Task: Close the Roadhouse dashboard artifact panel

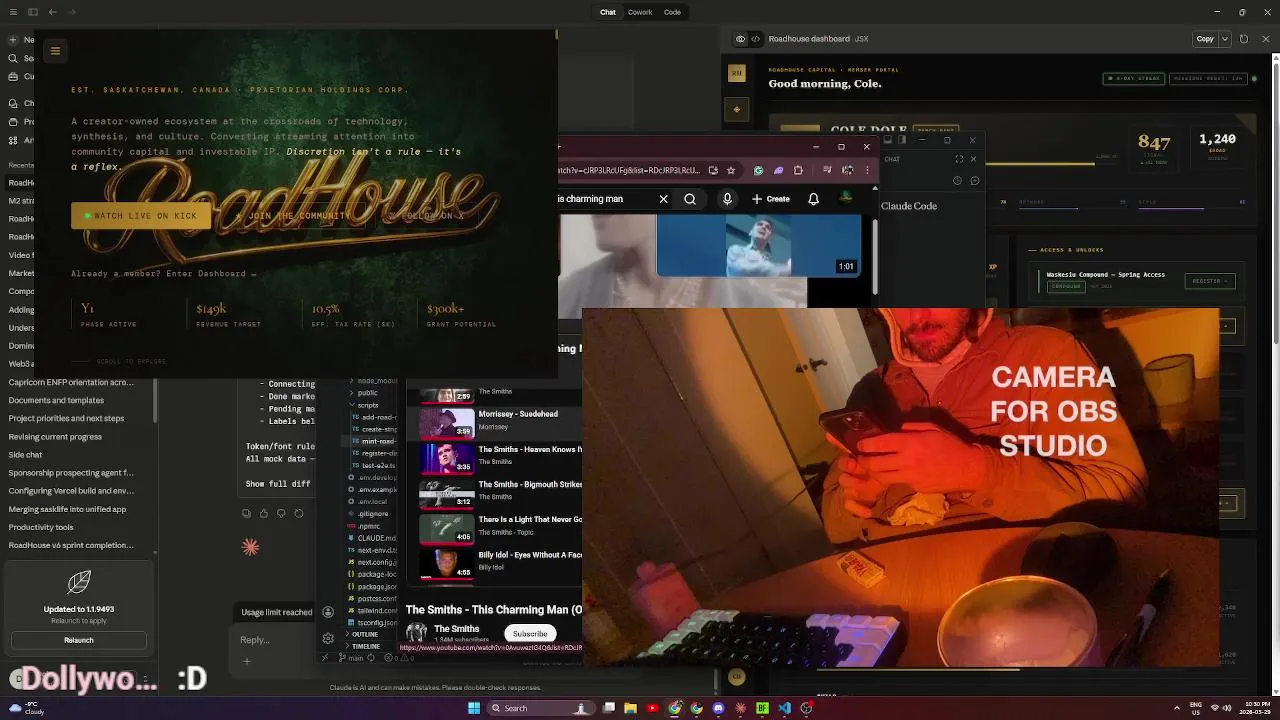Action: (1267, 39)
